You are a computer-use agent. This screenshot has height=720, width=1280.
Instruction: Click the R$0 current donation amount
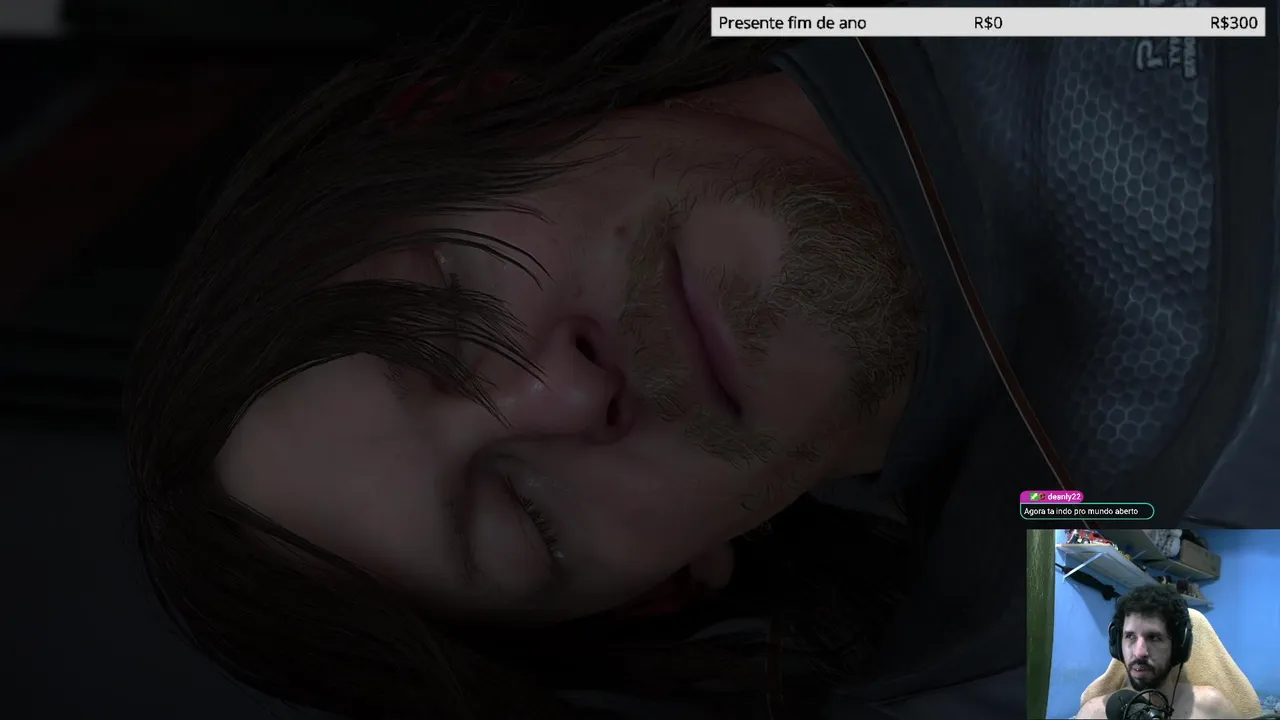(x=988, y=22)
